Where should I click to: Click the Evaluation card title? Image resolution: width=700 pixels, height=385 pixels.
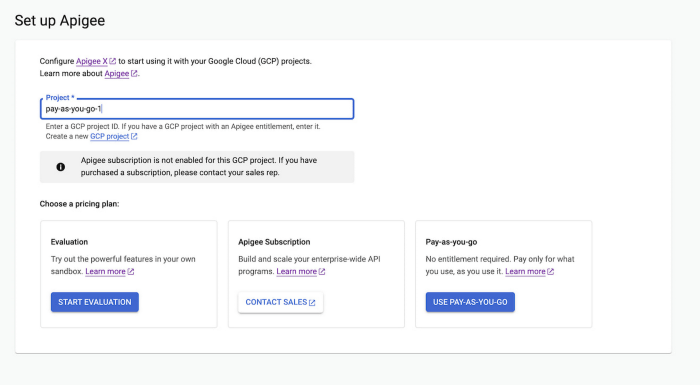click(69, 242)
